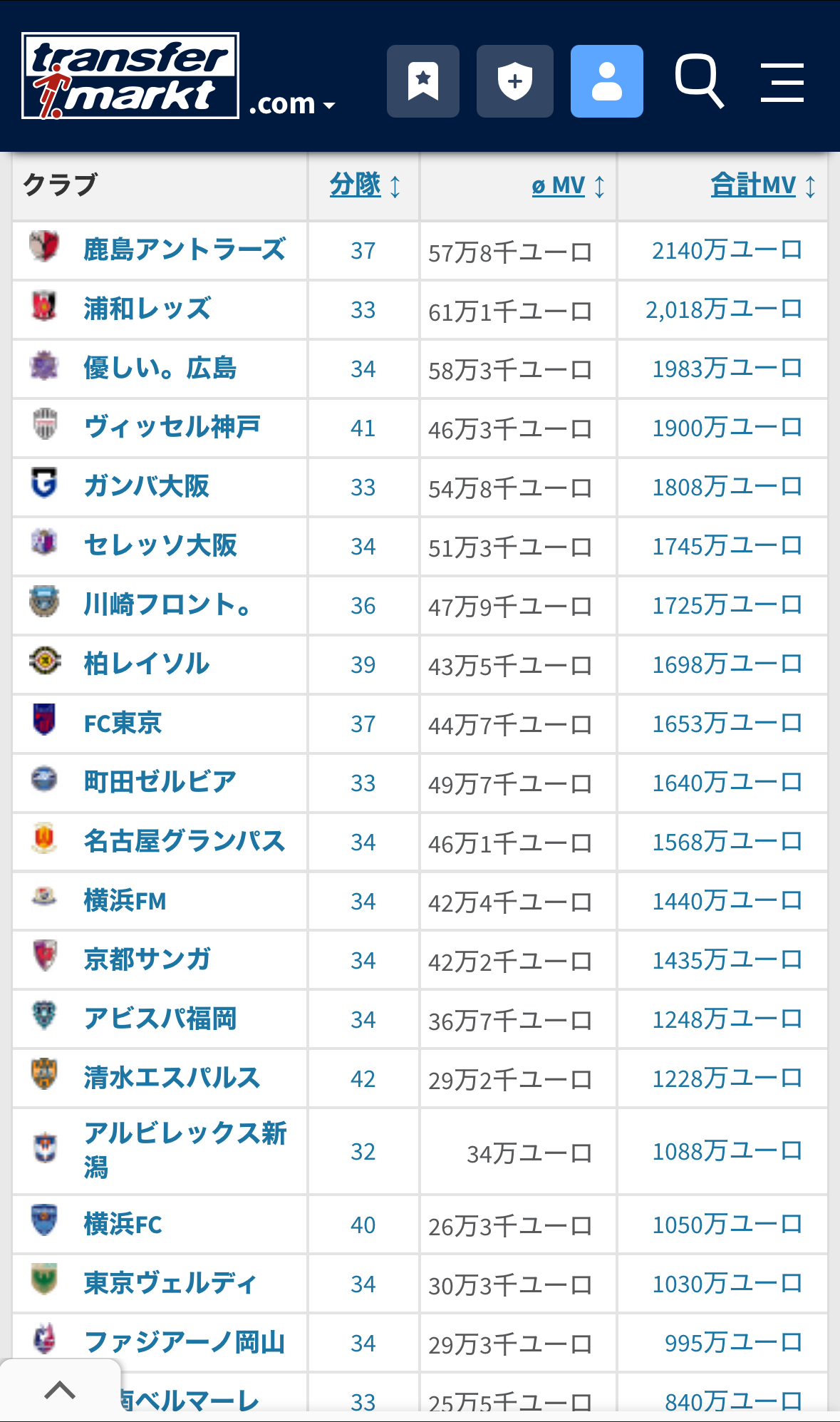Click the FC Tokyo club crest
The height and width of the screenshot is (1422, 840).
coord(44,720)
